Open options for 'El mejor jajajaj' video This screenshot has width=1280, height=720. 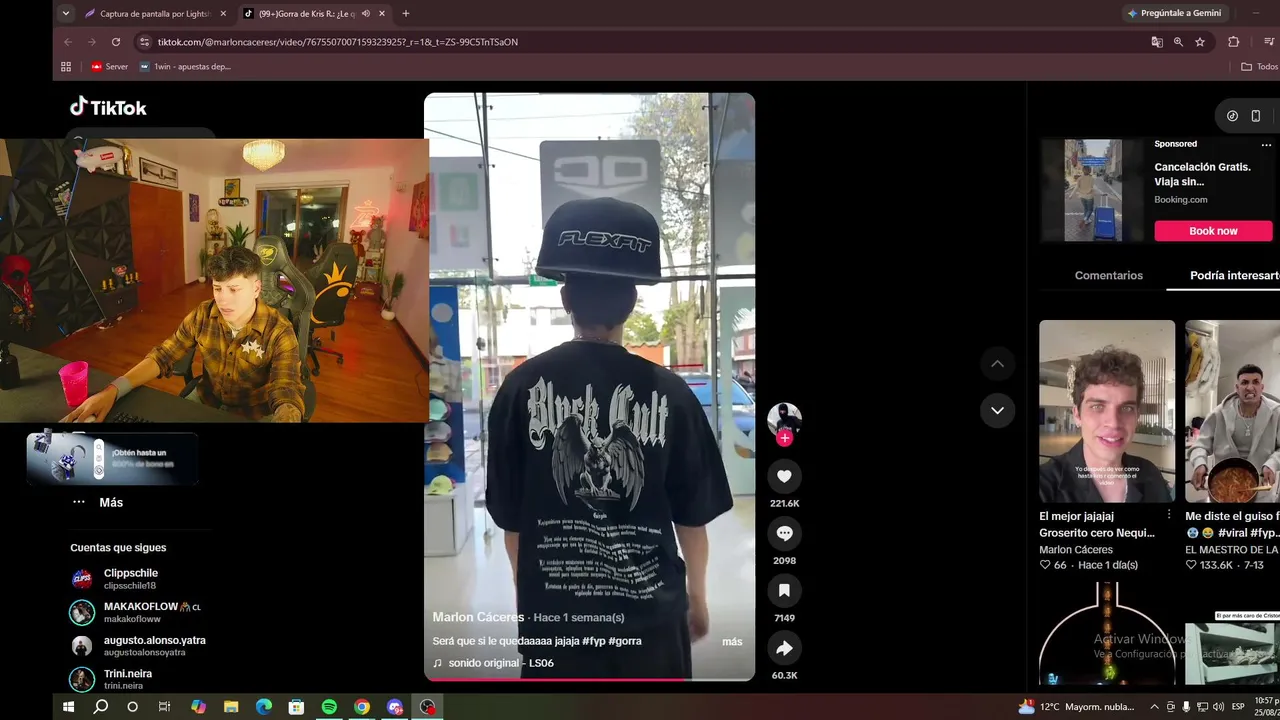[x=1169, y=515]
